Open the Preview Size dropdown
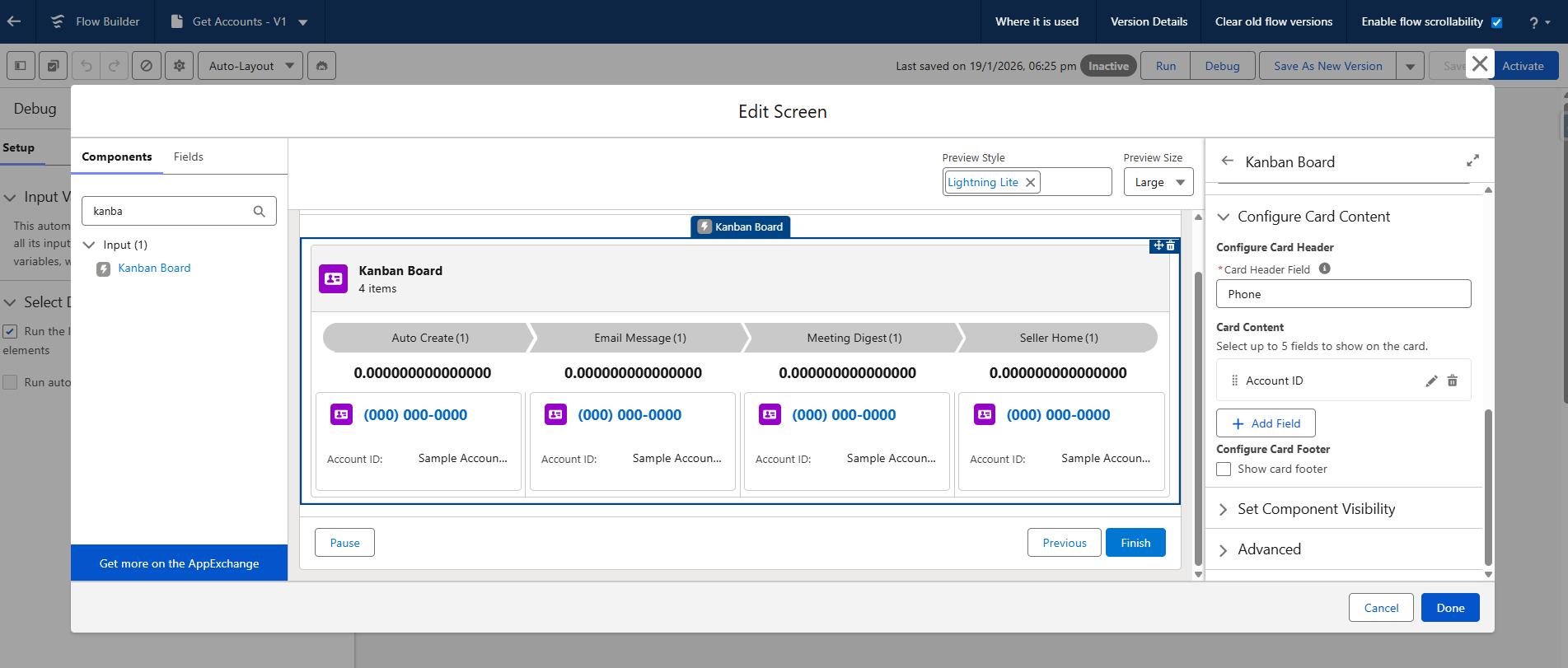The image size is (1568, 668). [x=1158, y=183]
